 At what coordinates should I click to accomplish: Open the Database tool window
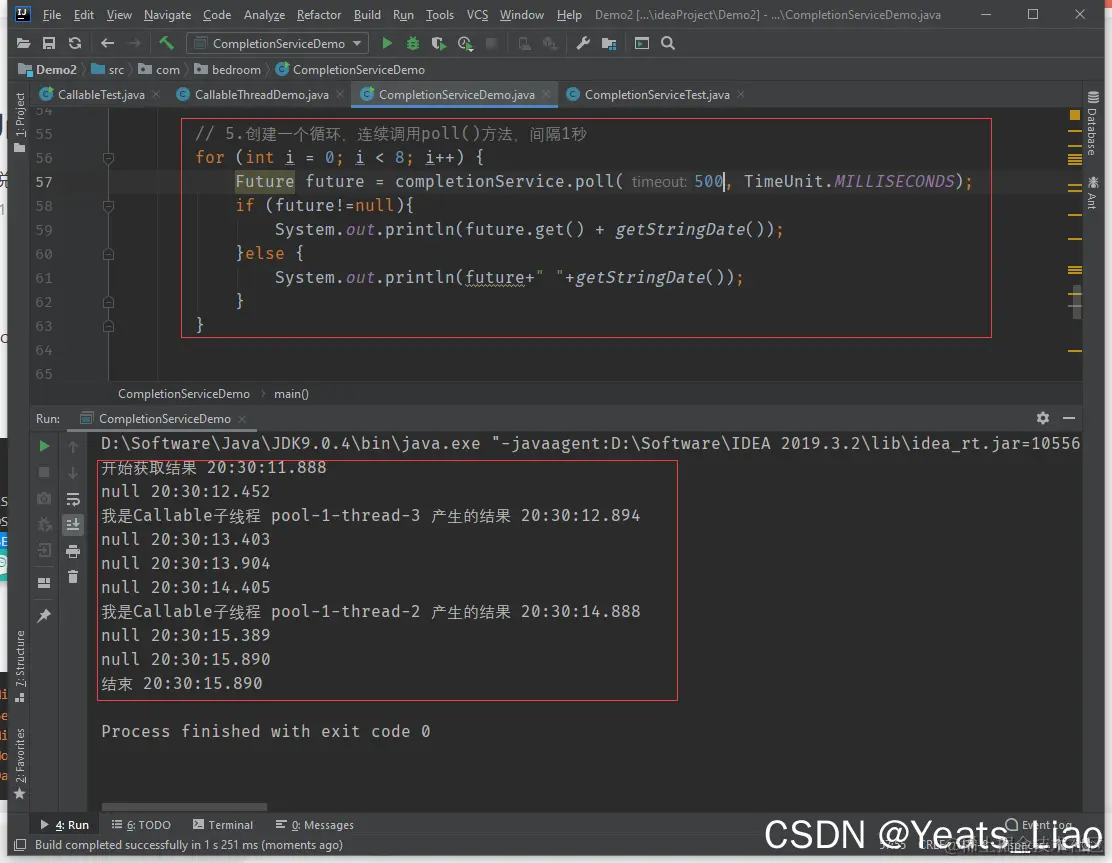(1092, 123)
